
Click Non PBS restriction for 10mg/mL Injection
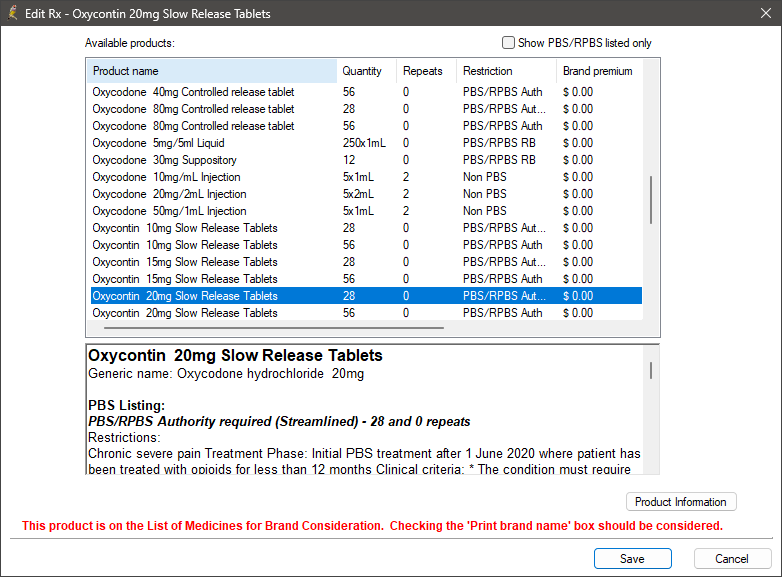pyautogui.click(x=484, y=177)
